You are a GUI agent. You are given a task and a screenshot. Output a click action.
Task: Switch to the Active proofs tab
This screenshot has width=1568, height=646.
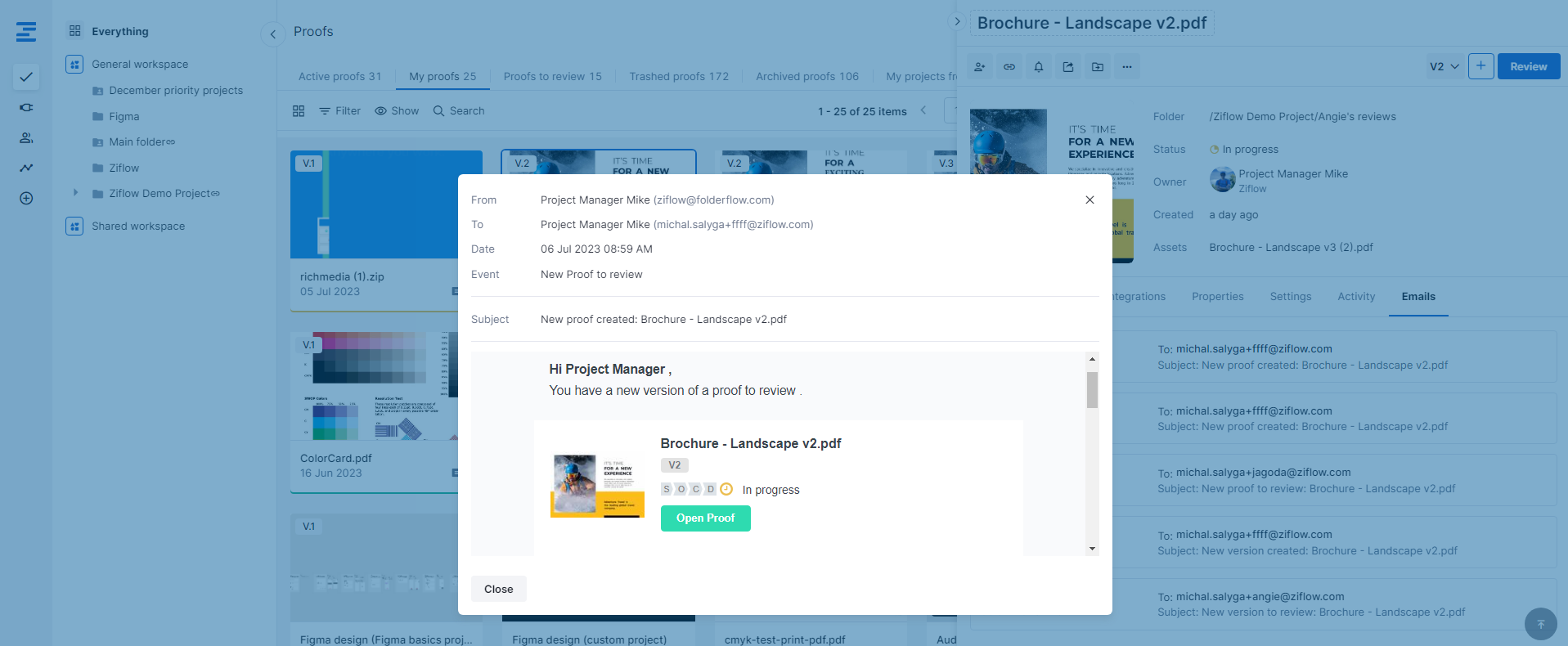click(x=339, y=77)
